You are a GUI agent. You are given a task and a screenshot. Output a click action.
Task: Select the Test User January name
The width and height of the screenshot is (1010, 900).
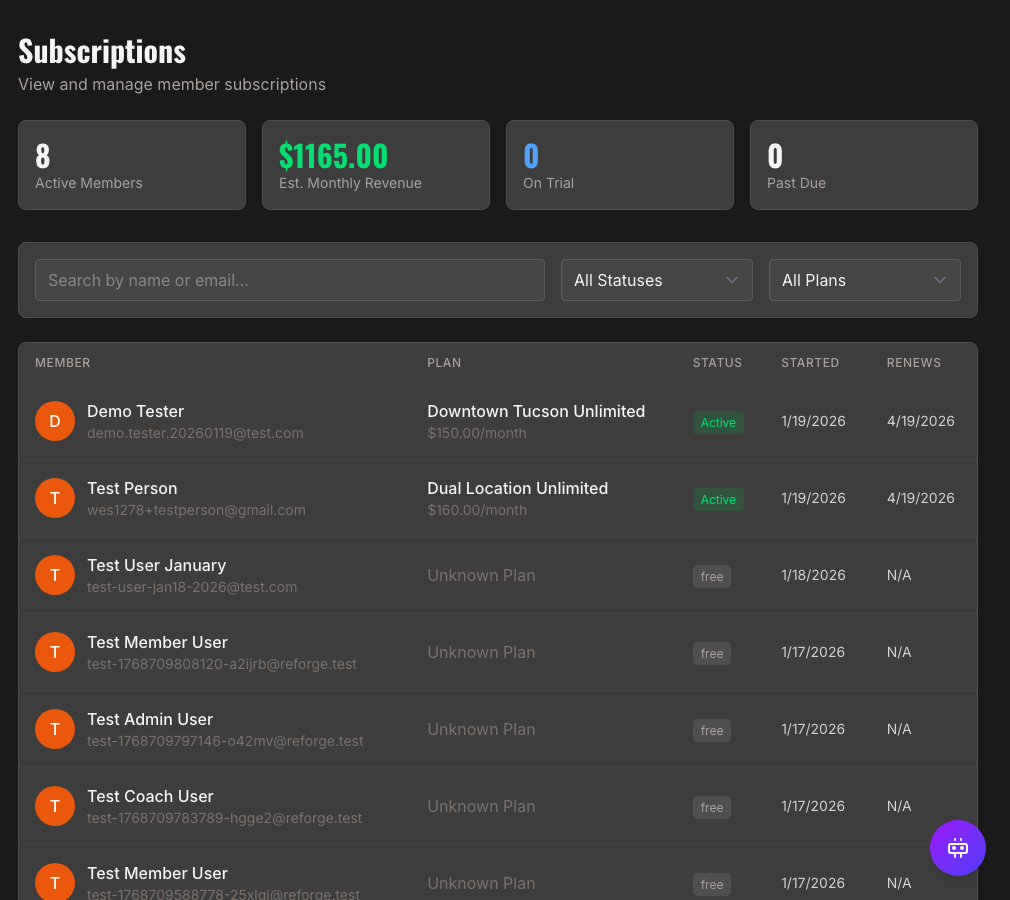157,565
